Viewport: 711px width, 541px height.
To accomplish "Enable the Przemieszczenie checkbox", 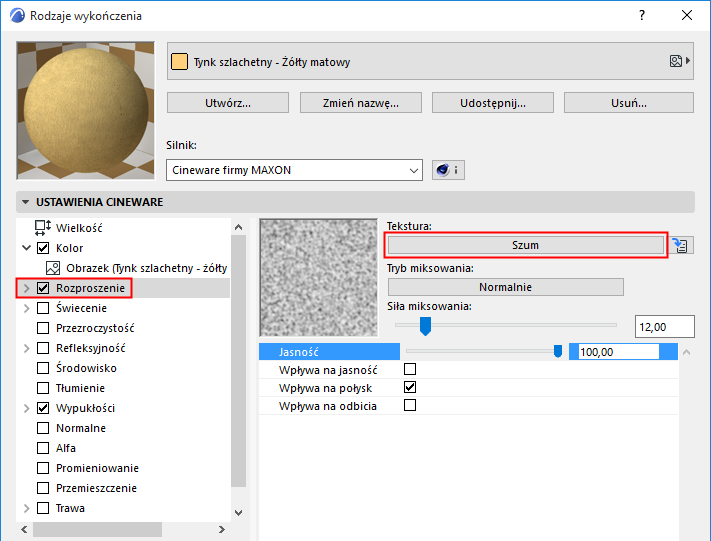I will tap(43, 488).
